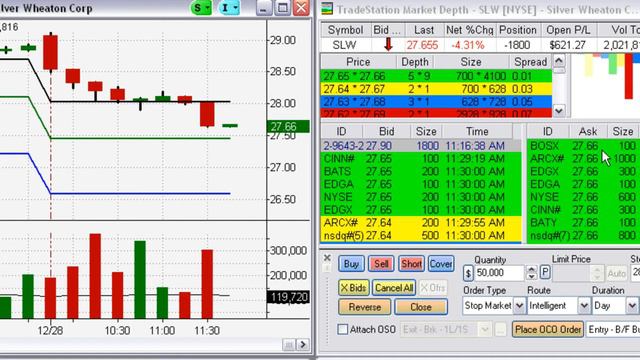Select the BATY ask row at 27.66
The image size is (640, 360).
(x=583, y=223)
